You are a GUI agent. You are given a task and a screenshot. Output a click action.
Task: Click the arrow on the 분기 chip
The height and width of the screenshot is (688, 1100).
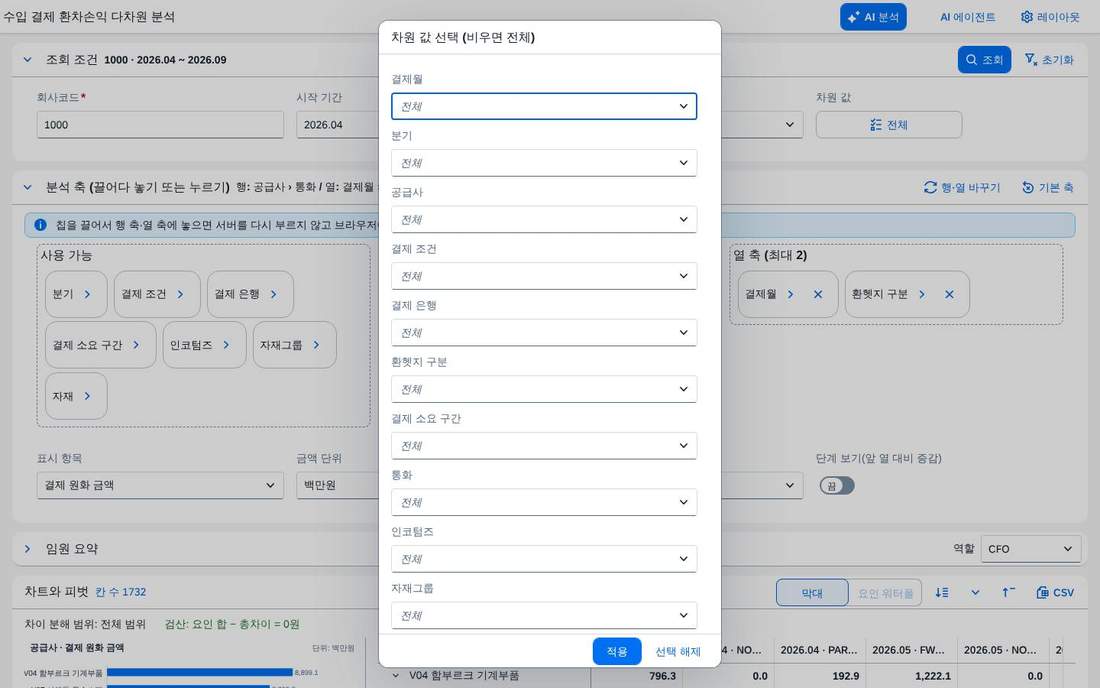[88, 294]
